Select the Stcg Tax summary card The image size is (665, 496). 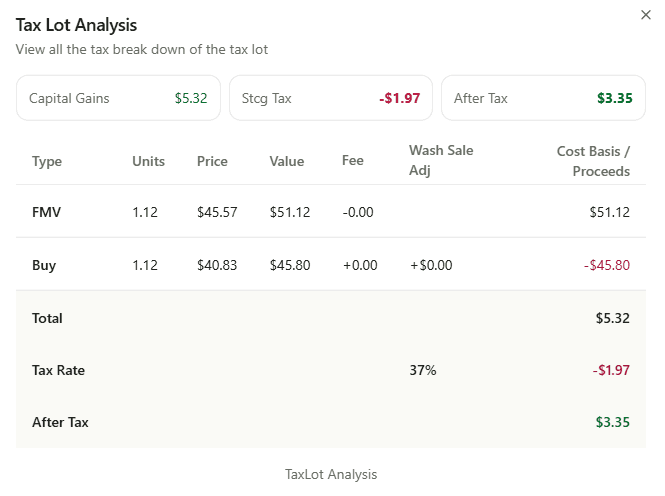(x=331, y=98)
